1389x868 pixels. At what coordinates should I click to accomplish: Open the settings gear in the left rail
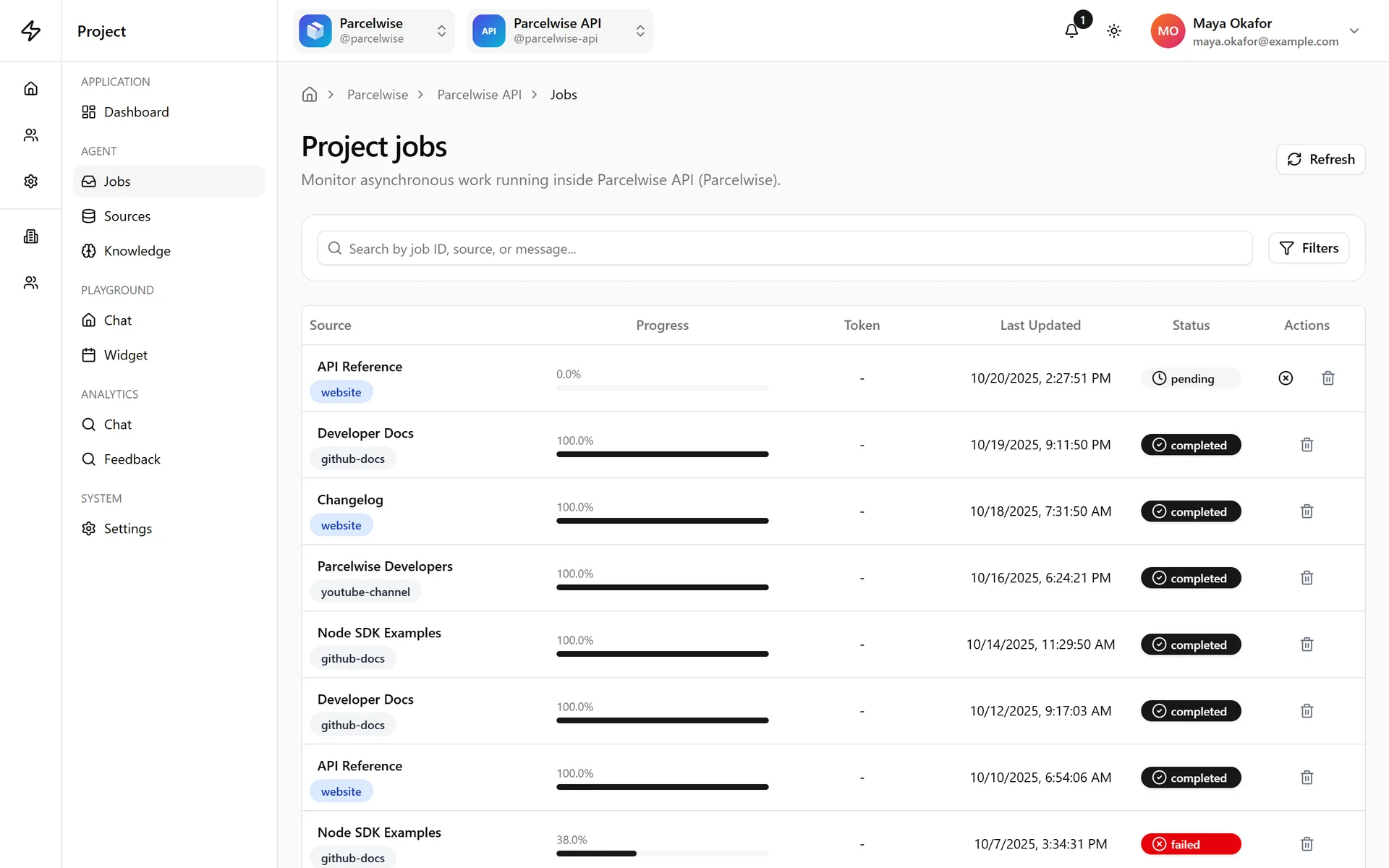pyautogui.click(x=30, y=181)
